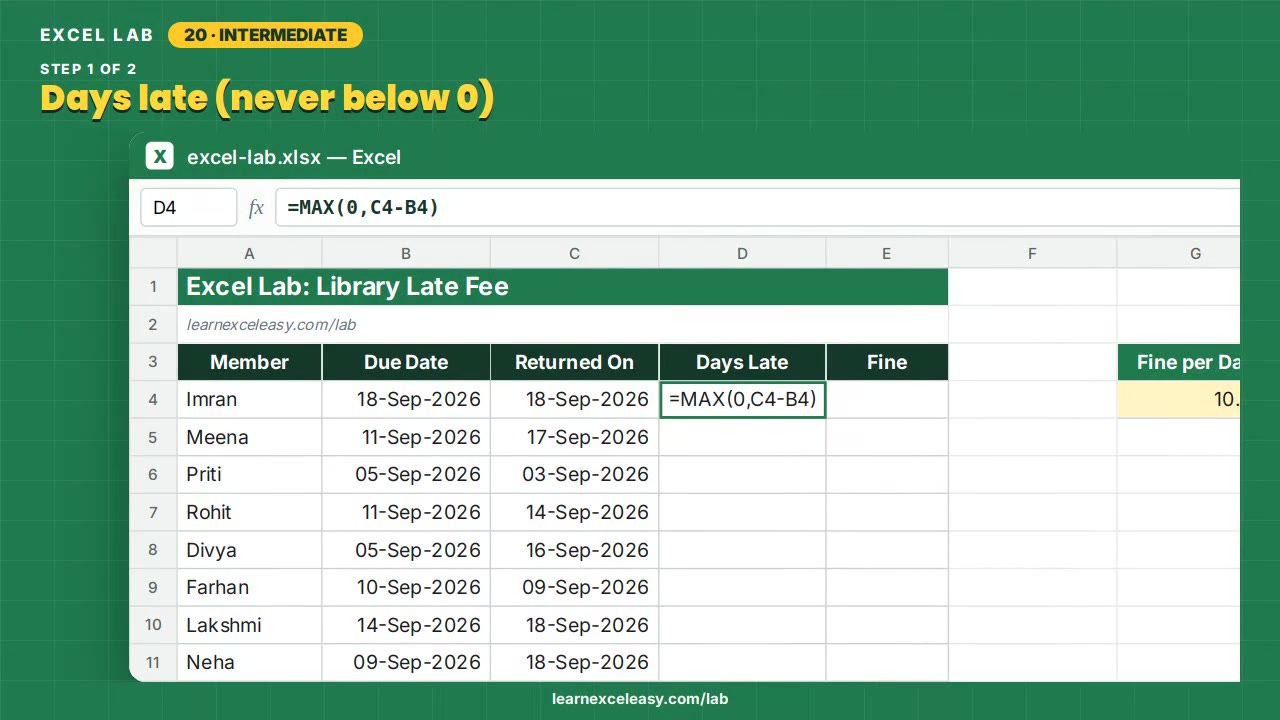The width and height of the screenshot is (1280, 720).
Task: Click the 'Due Date' header cell
Action: pos(406,362)
